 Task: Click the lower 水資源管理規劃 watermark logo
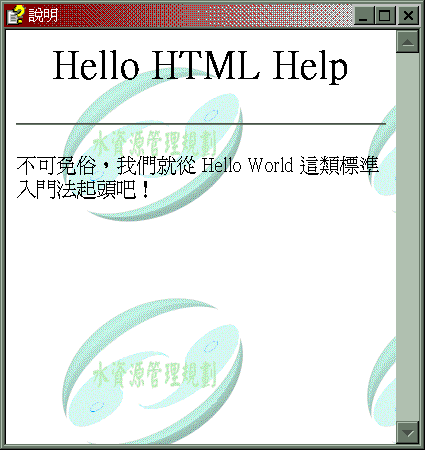click(153, 372)
